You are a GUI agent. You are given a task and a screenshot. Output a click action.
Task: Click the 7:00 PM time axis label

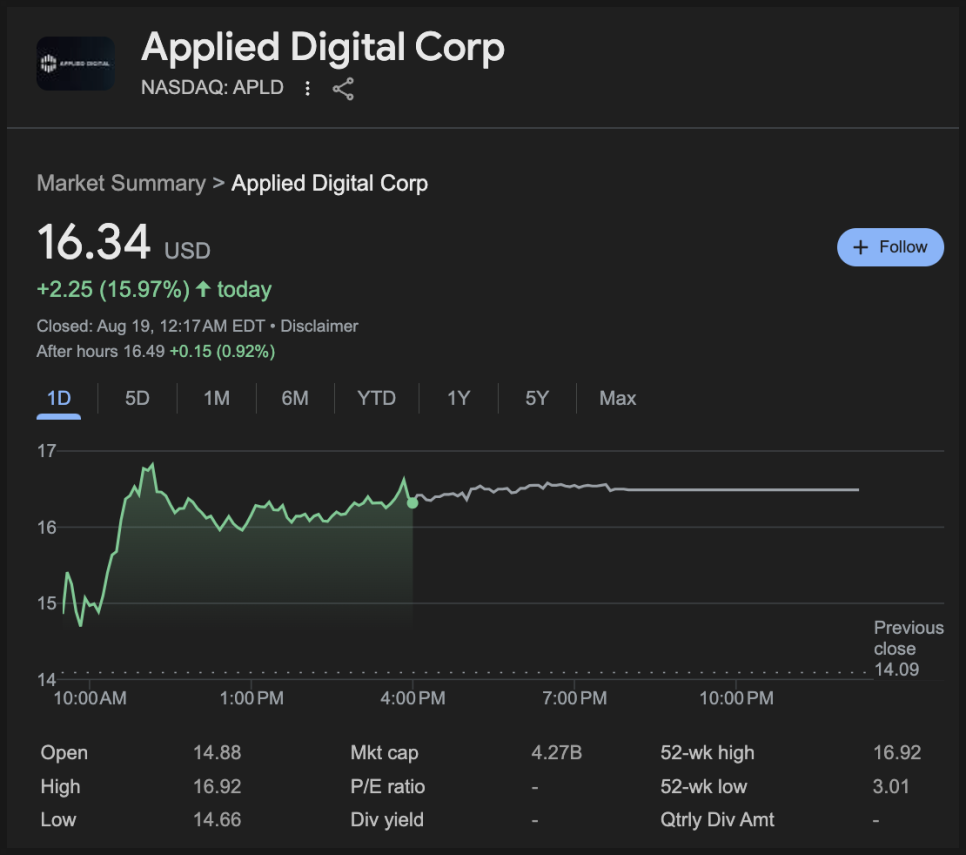574,698
